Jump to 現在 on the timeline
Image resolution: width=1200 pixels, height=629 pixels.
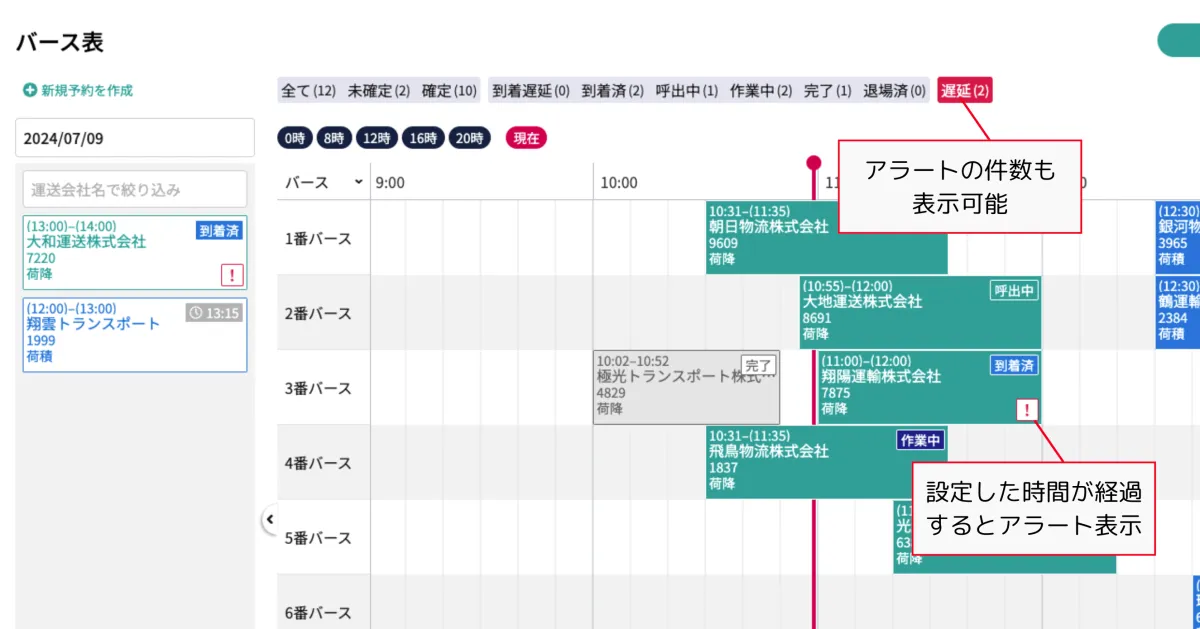click(526, 139)
